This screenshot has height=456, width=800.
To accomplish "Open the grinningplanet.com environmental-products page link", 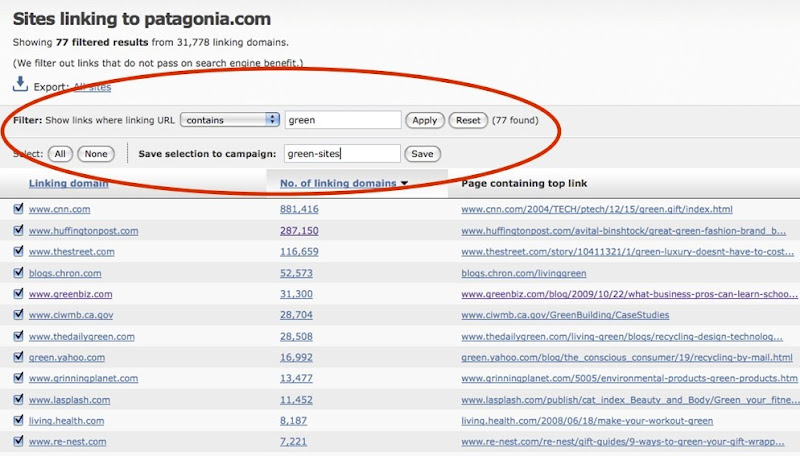I will point(629,378).
